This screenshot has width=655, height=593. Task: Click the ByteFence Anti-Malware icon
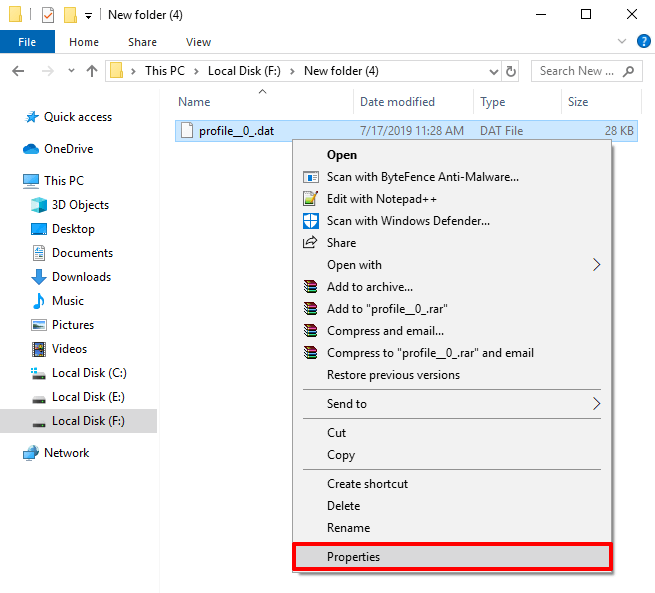(x=310, y=177)
